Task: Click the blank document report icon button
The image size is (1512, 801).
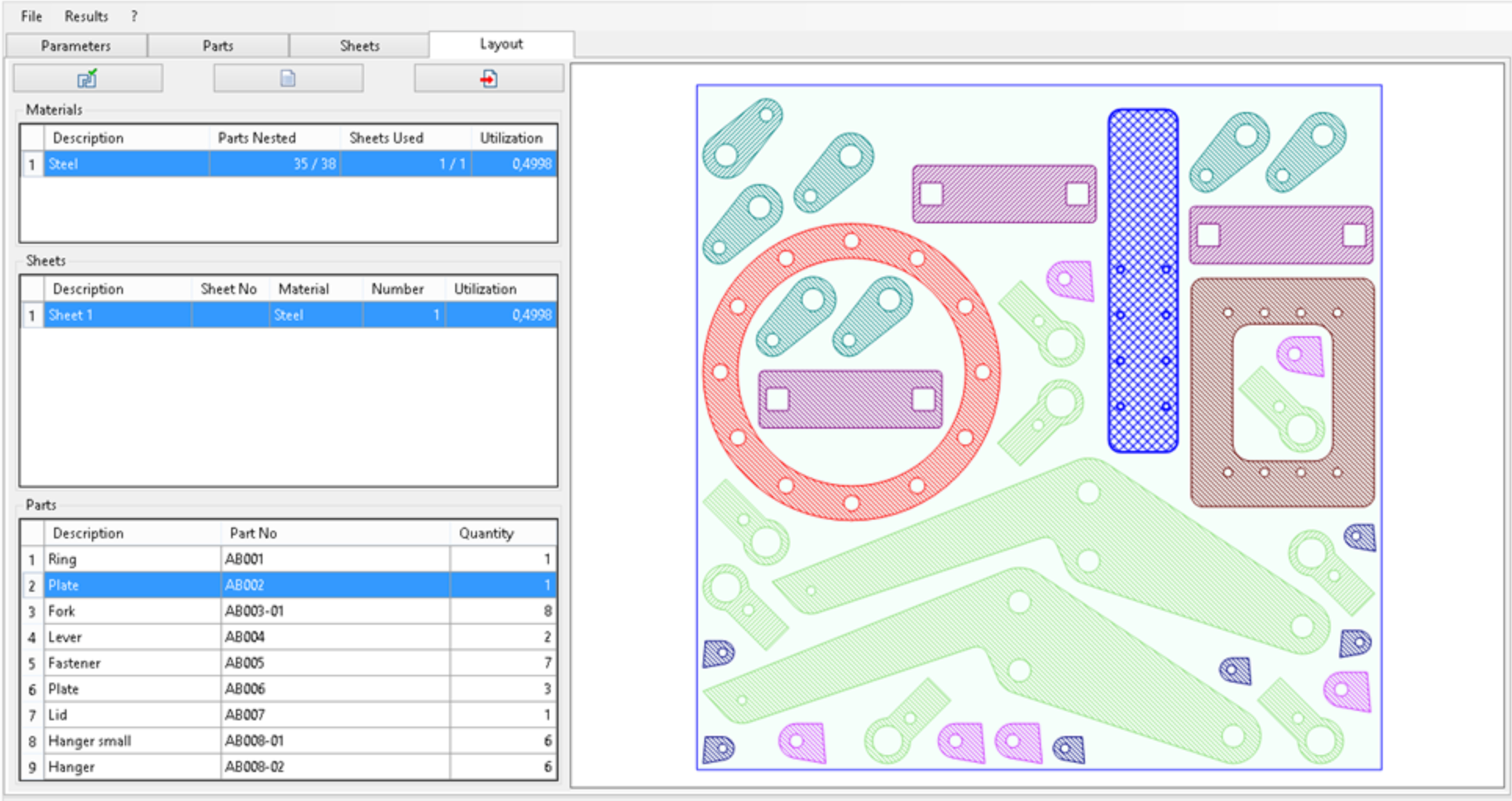Action: pos(288,78)
